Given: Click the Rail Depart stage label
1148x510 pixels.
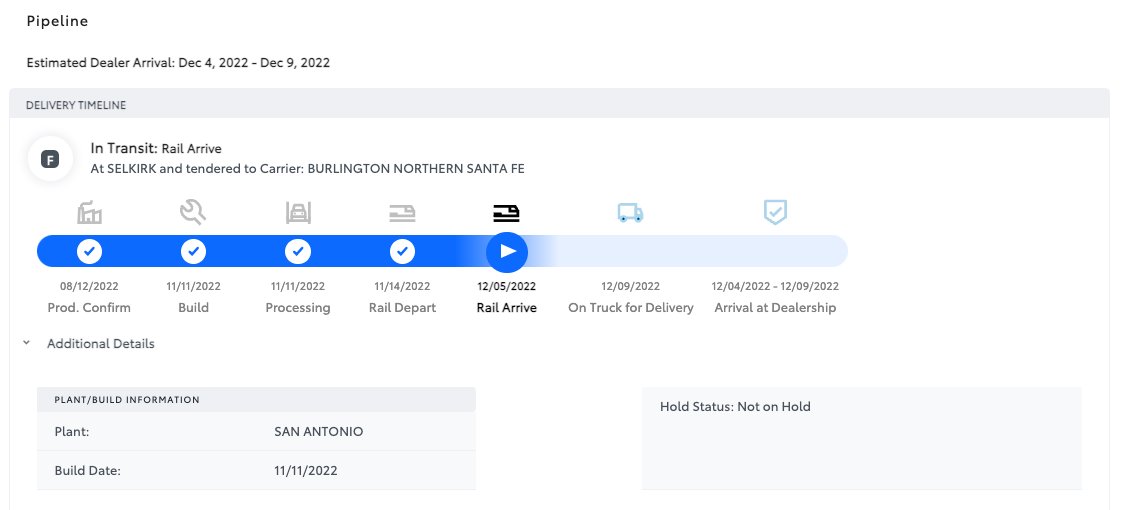Looking at the screenshot, I should [x=402, y=308].
